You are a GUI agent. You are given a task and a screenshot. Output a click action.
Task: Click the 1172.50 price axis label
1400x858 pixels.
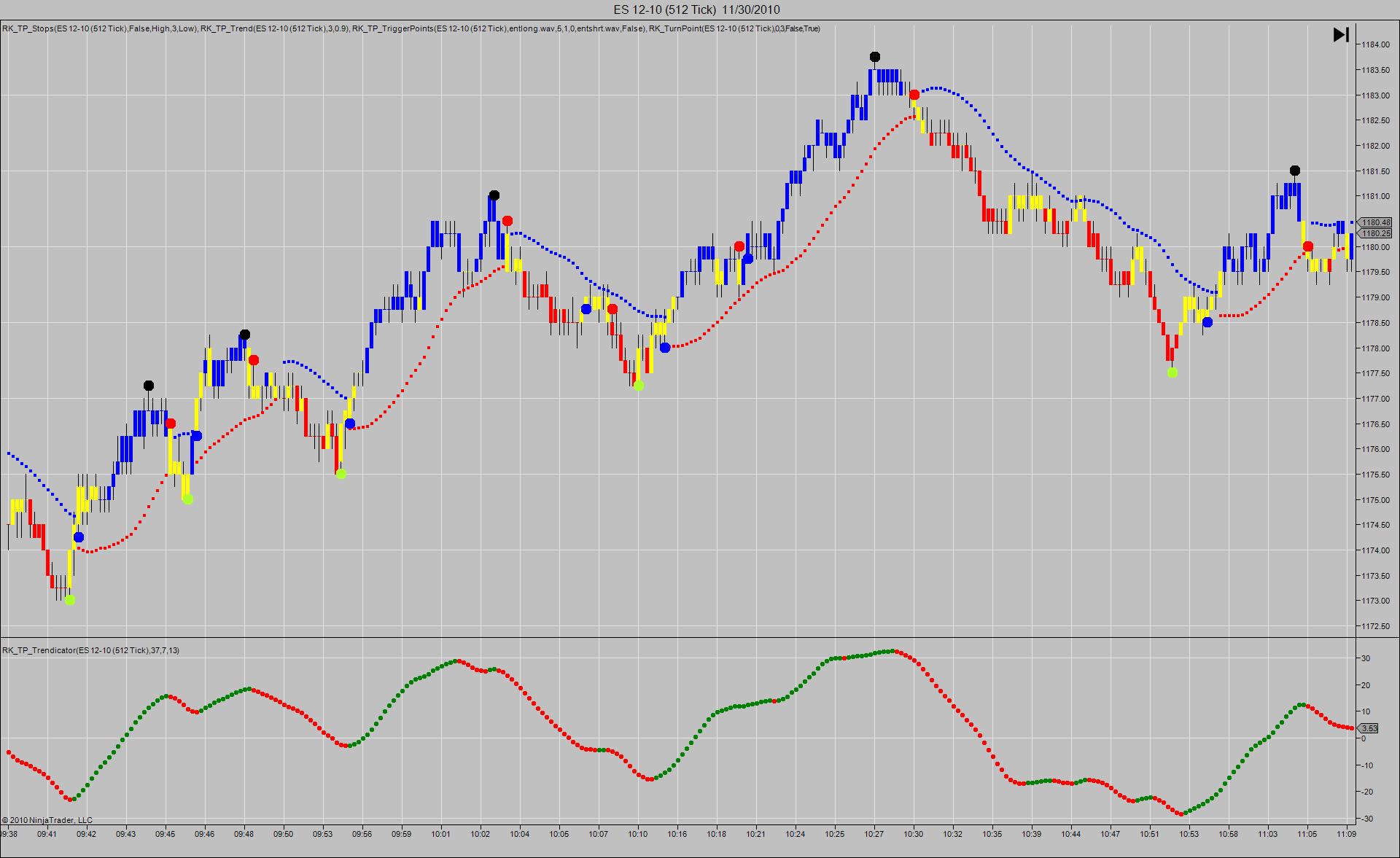click(1375, 626)
